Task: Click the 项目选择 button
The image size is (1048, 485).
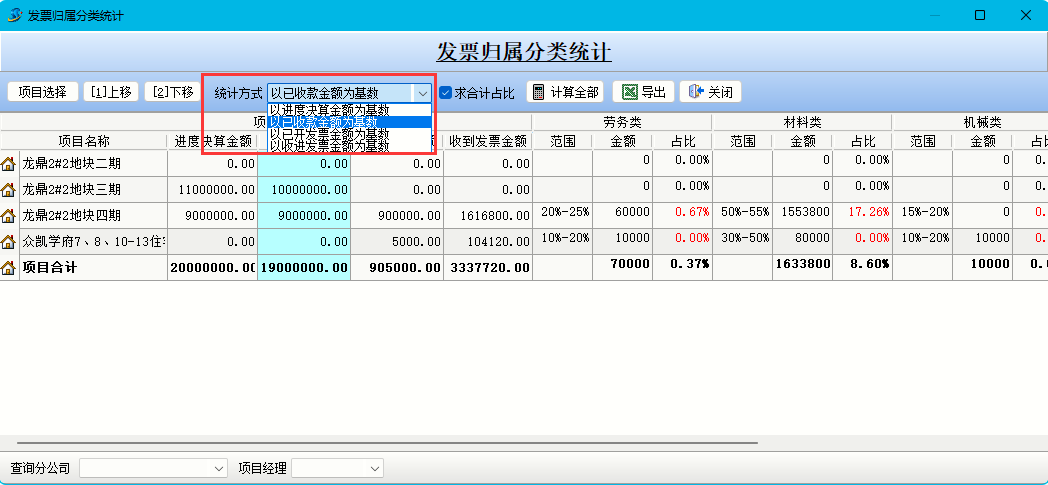Action: coord(42,92)
